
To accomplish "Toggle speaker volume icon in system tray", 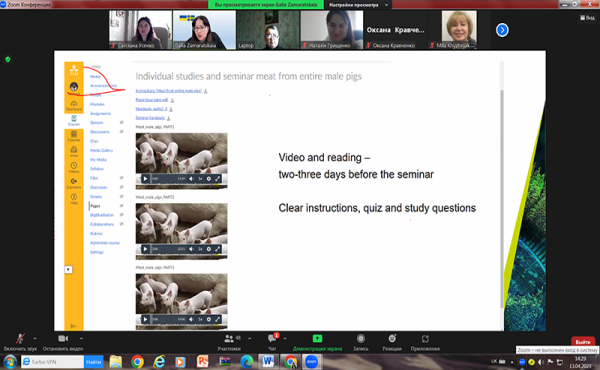I will tap(541, 362).
